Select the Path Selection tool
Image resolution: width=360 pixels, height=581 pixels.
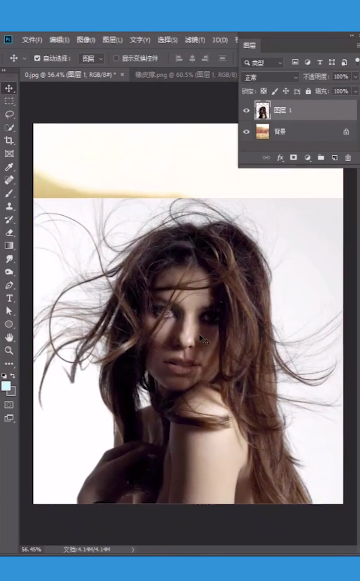click(x=9, y=311)
